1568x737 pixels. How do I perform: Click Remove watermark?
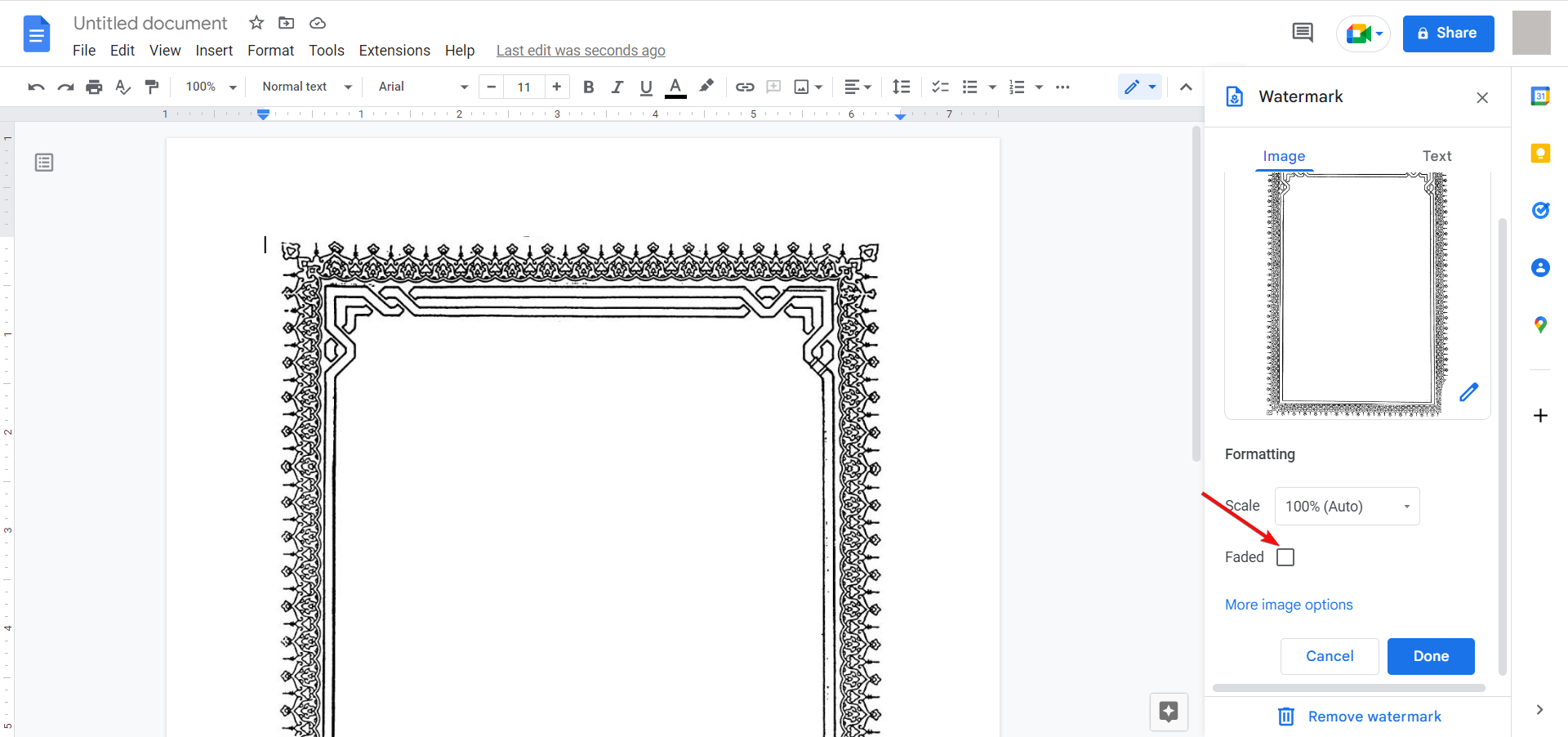(x=1360, y=717)
